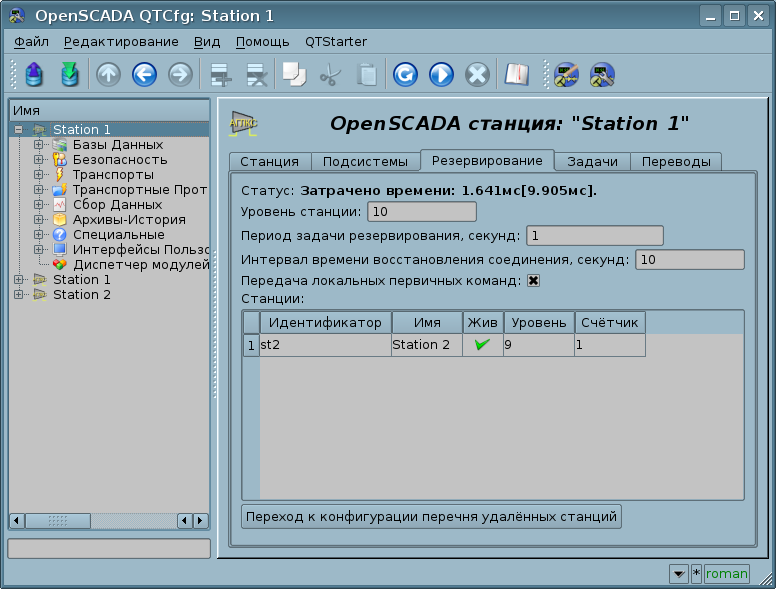The image size is (776, 589).
Task: Open the status bar dropdown arrow near 'roman'
Action: [679, 574]
